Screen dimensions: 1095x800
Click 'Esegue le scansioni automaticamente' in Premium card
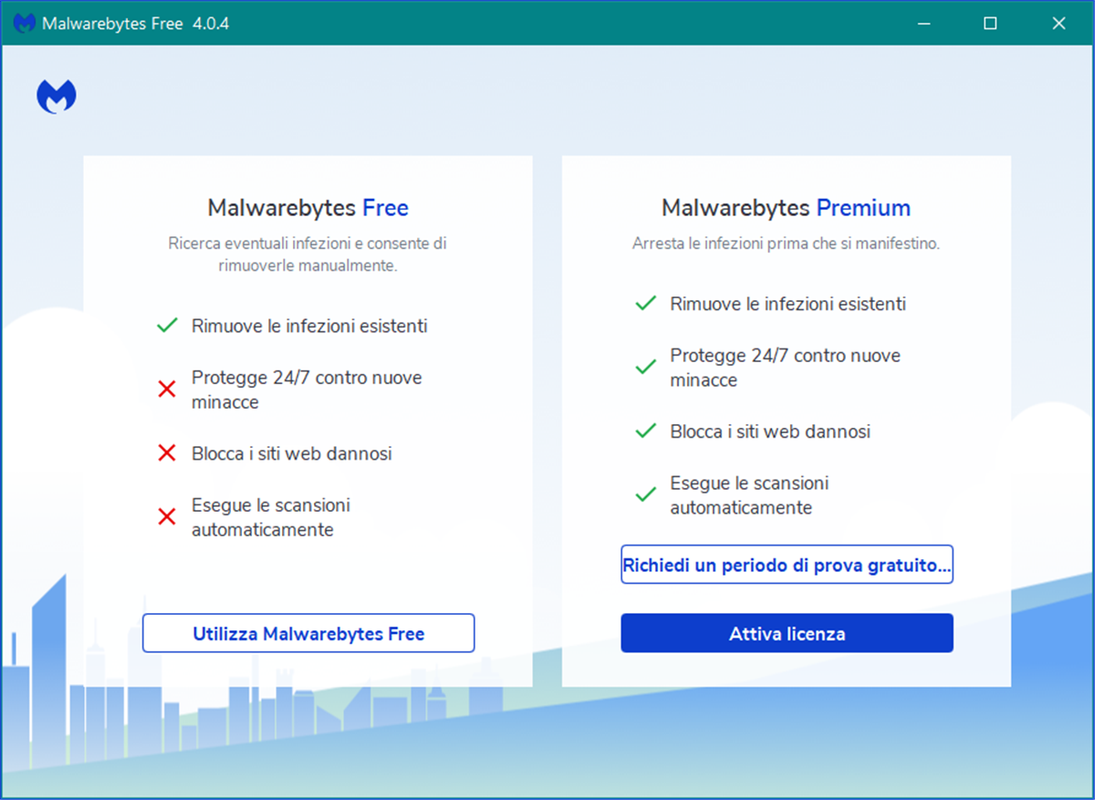click(x=749, y=495)
